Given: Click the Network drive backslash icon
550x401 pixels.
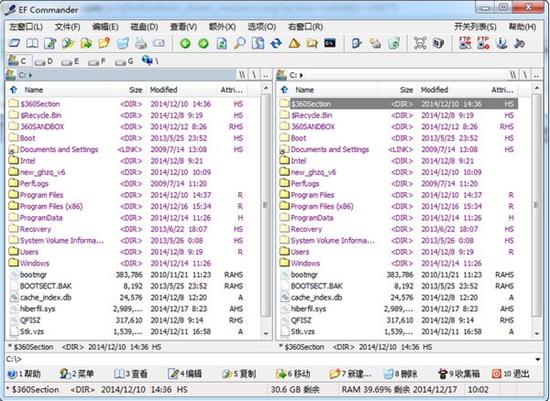Looking at the screenshot, I should click(x=150, y=61).
